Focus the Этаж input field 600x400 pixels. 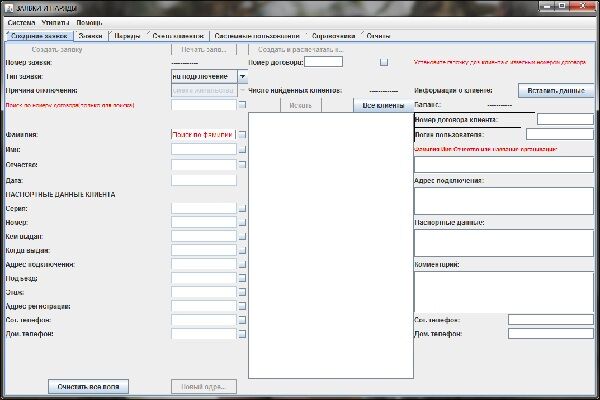coord(204,292)
